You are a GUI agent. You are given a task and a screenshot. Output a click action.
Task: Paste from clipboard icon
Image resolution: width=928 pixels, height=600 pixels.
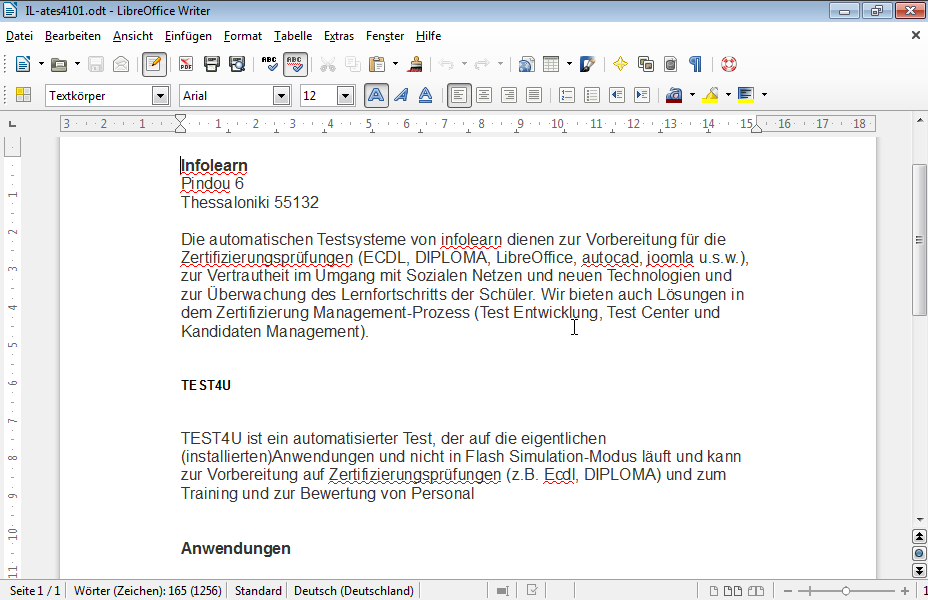(x=377, y=64)
